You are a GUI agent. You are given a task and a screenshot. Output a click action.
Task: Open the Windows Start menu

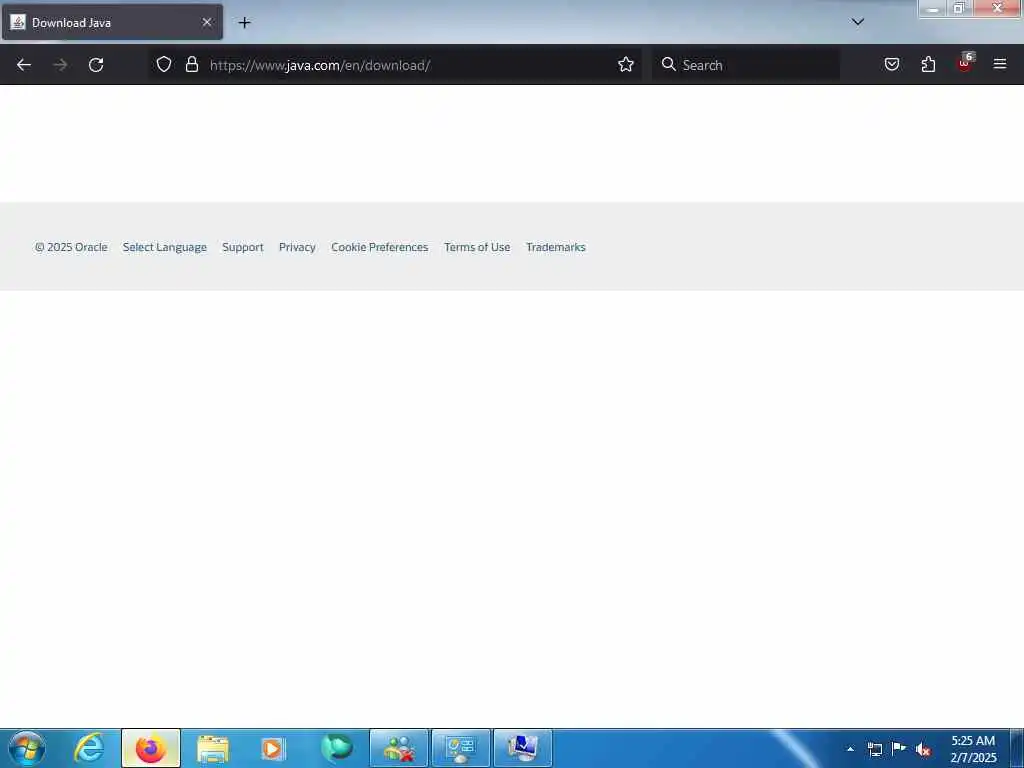pos(27,748)
